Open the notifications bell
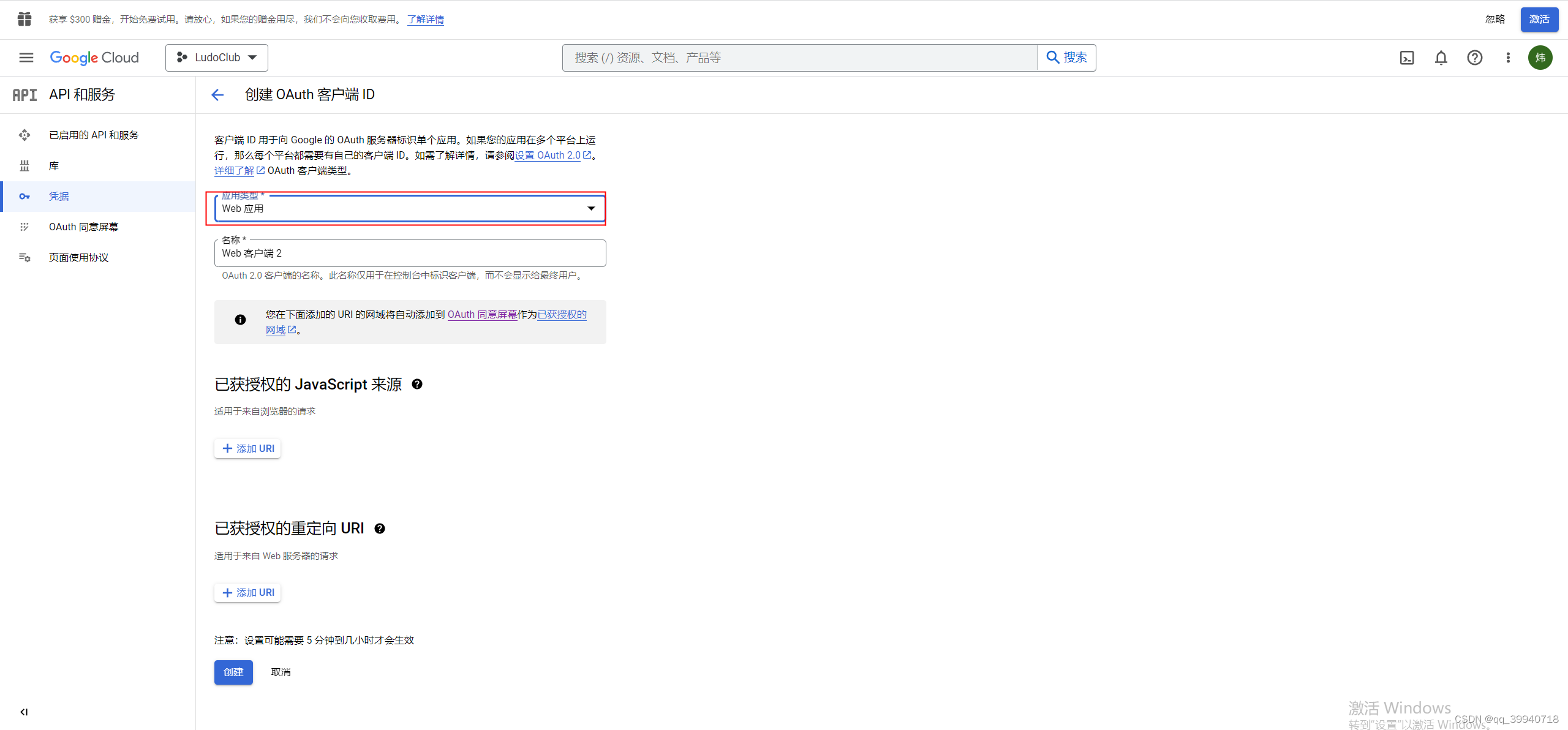The width and height of the screenshot is (1568, 730). [1441, 58]
